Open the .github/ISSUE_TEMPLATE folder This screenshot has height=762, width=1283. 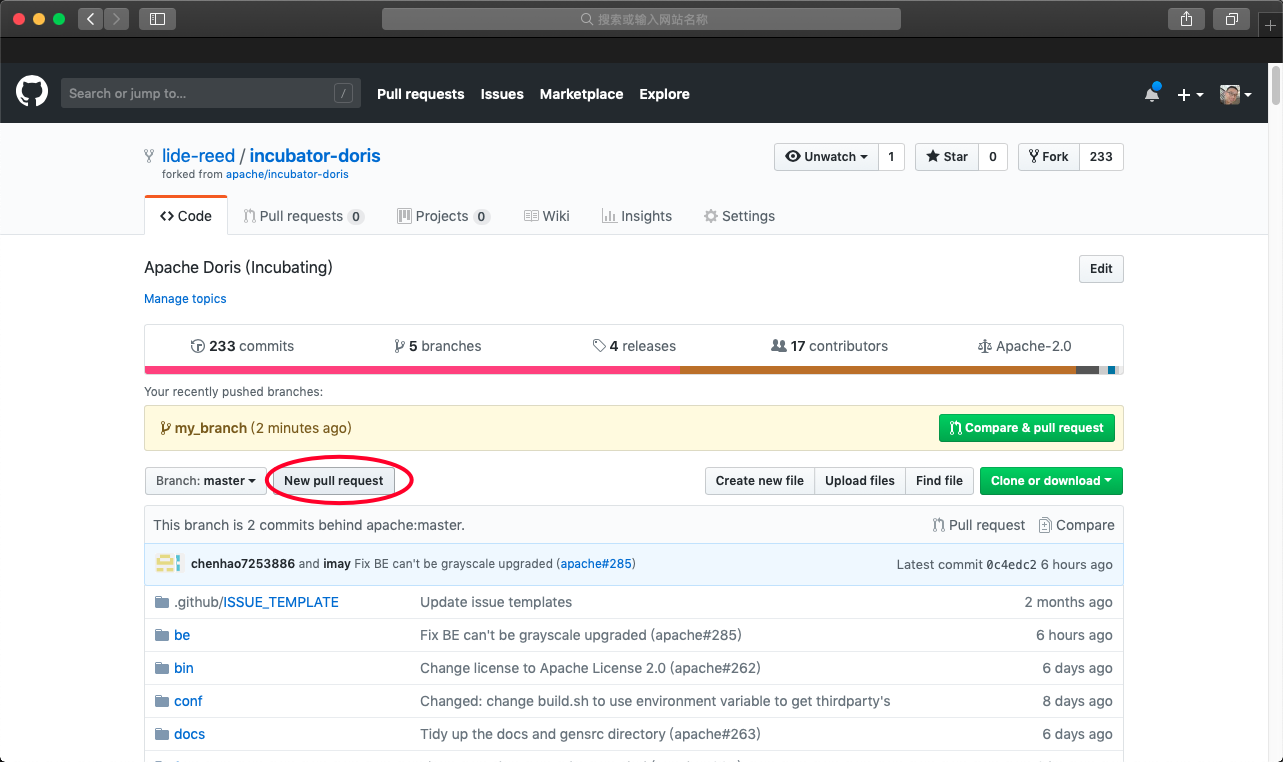click(x=256, y=602)
